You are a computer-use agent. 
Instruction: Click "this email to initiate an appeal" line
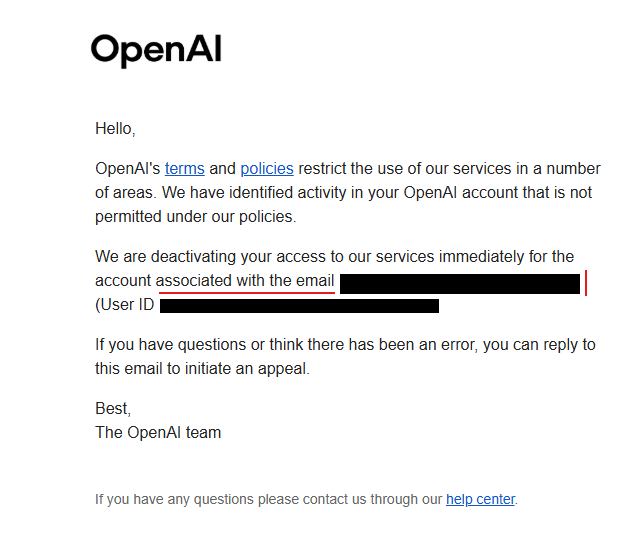(202, 369)
